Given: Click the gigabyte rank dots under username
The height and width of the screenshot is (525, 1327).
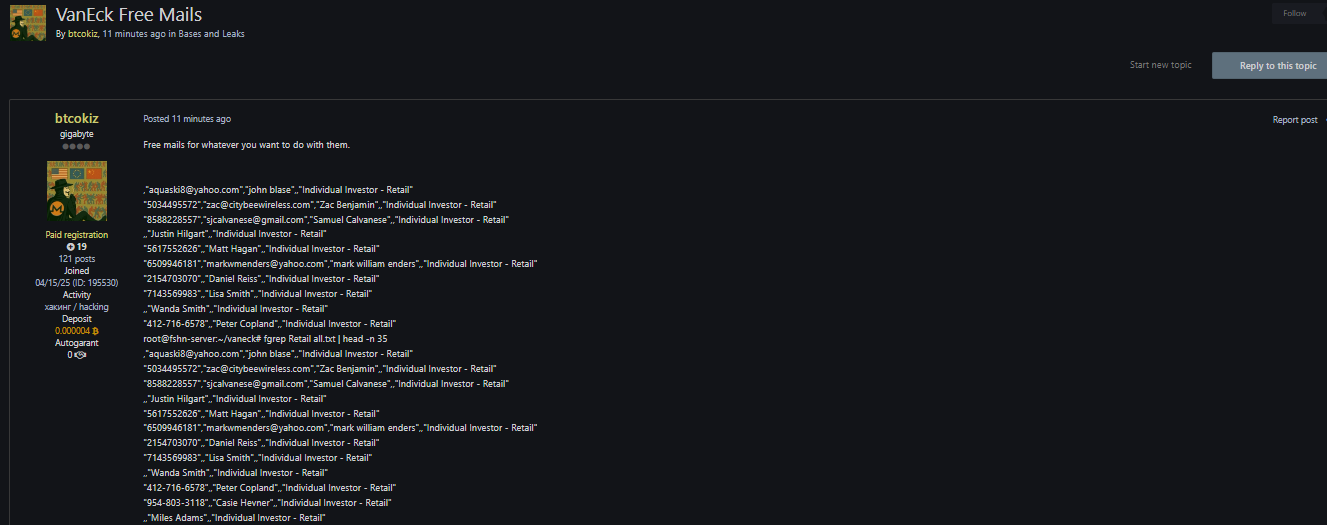Looking at the screenshot, I should [76, 146].
